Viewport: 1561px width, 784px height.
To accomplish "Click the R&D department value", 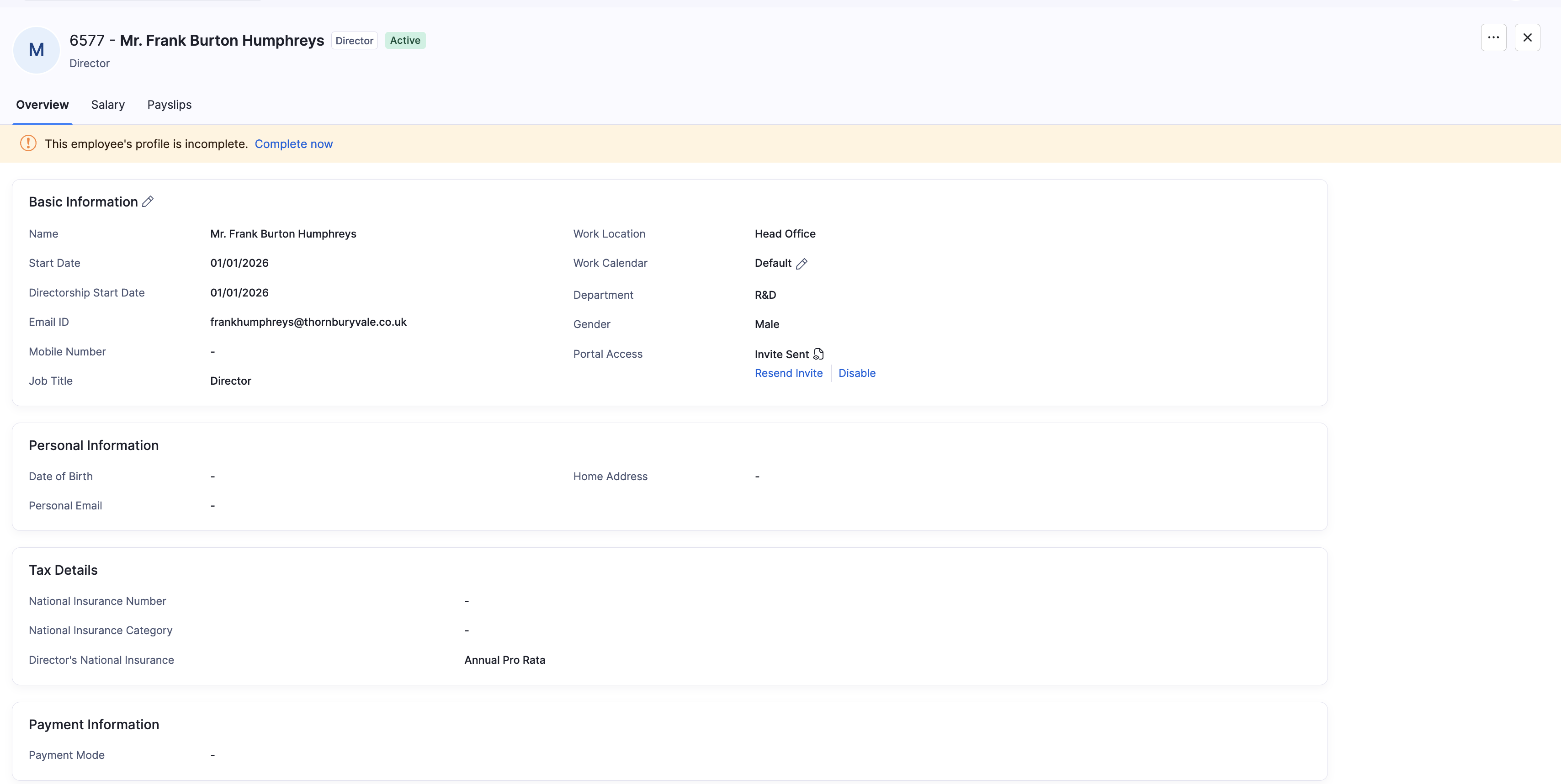I will 765,295.
